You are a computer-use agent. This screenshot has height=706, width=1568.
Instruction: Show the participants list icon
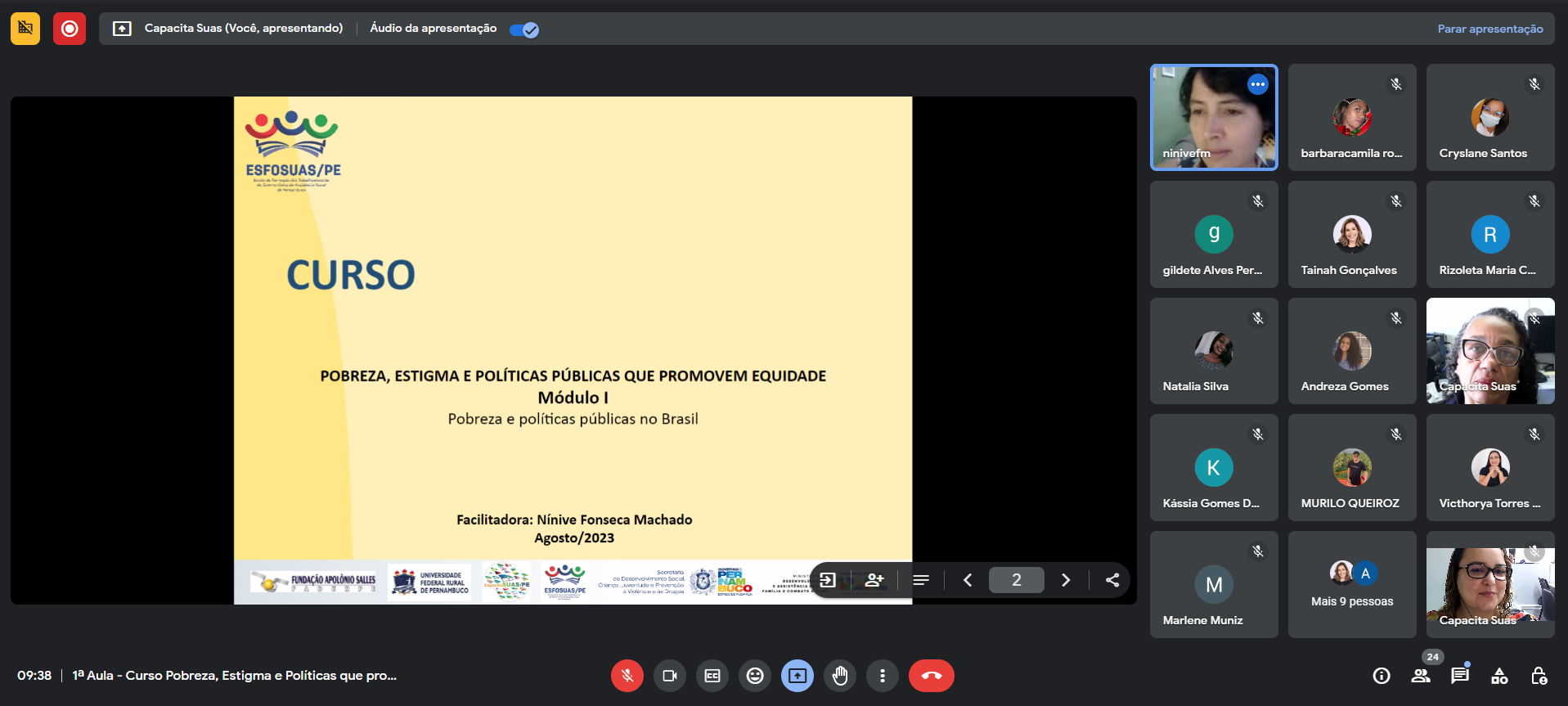(1421, 676)
